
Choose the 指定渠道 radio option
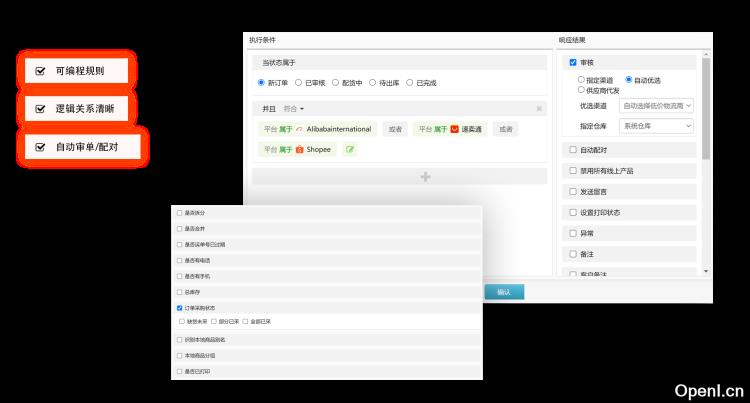click(x=581, y=79)
